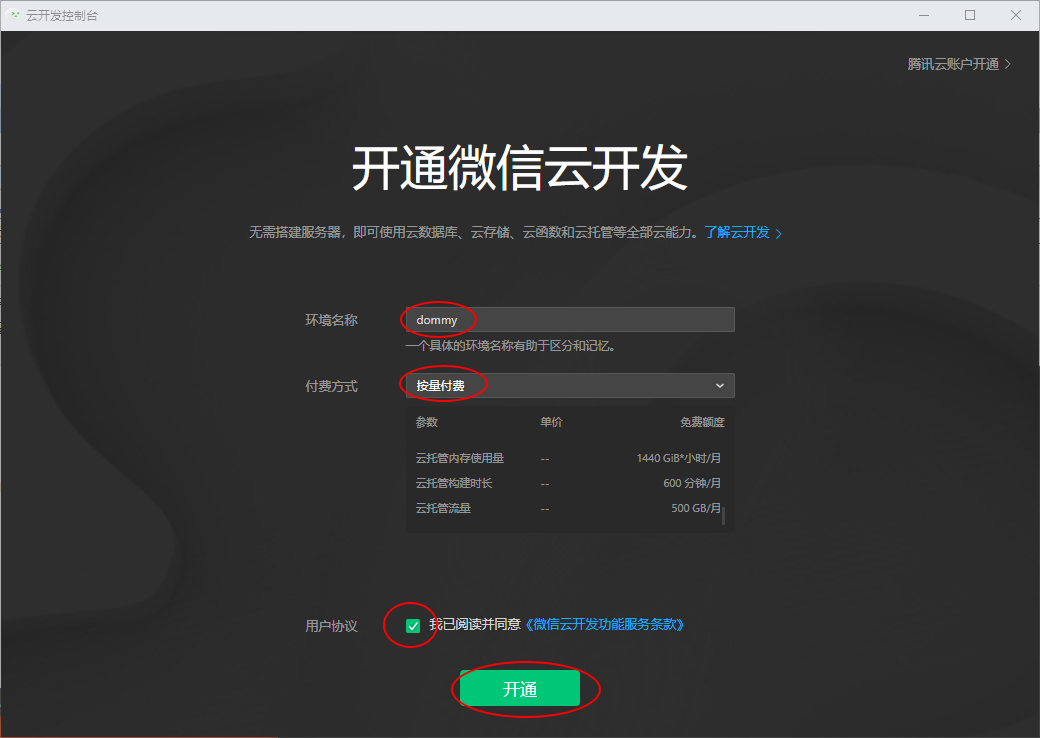Click the 云托管内存使用量 row label
The image size is (1040, 738).
460,458
